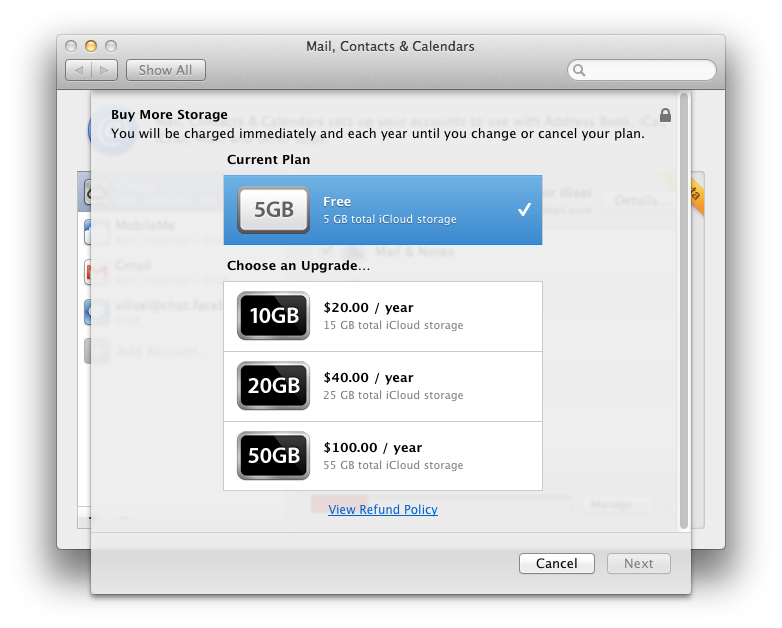Focus the search field in toolbar
The height and width of the screenshot is (628, 782).
point(642,70)
